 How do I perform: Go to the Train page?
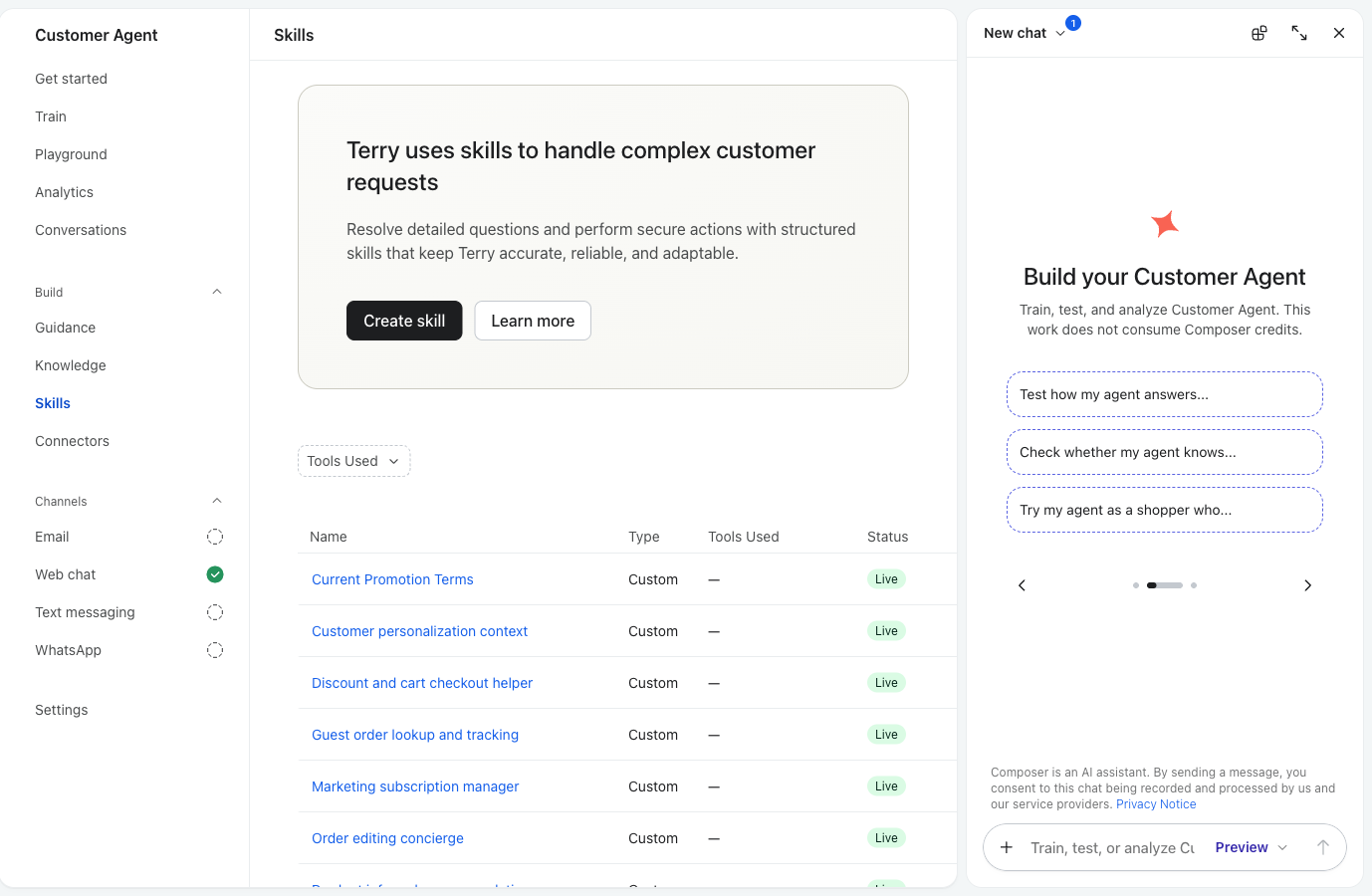[x=51, y=116]
